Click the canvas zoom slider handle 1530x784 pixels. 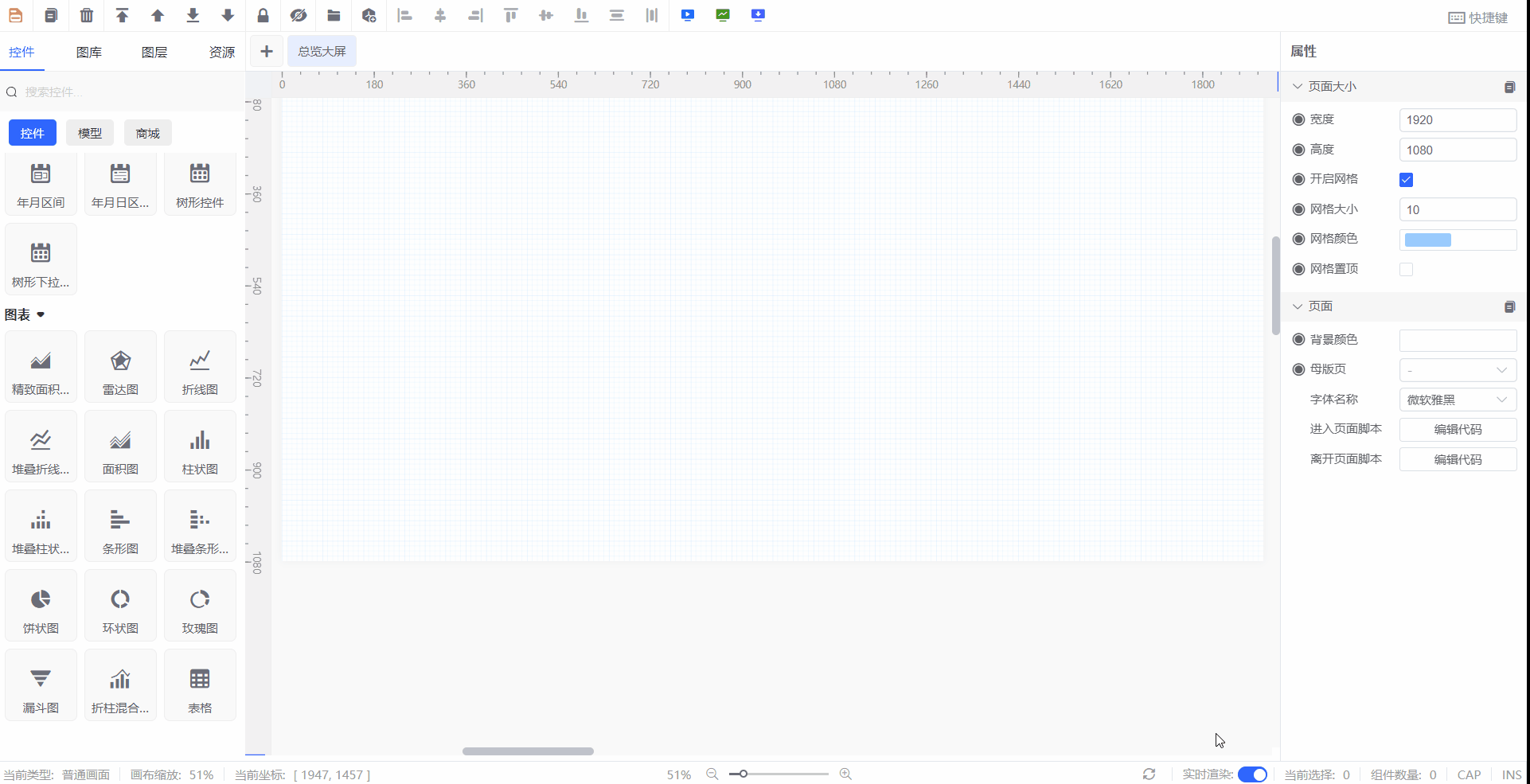[743, 774]
